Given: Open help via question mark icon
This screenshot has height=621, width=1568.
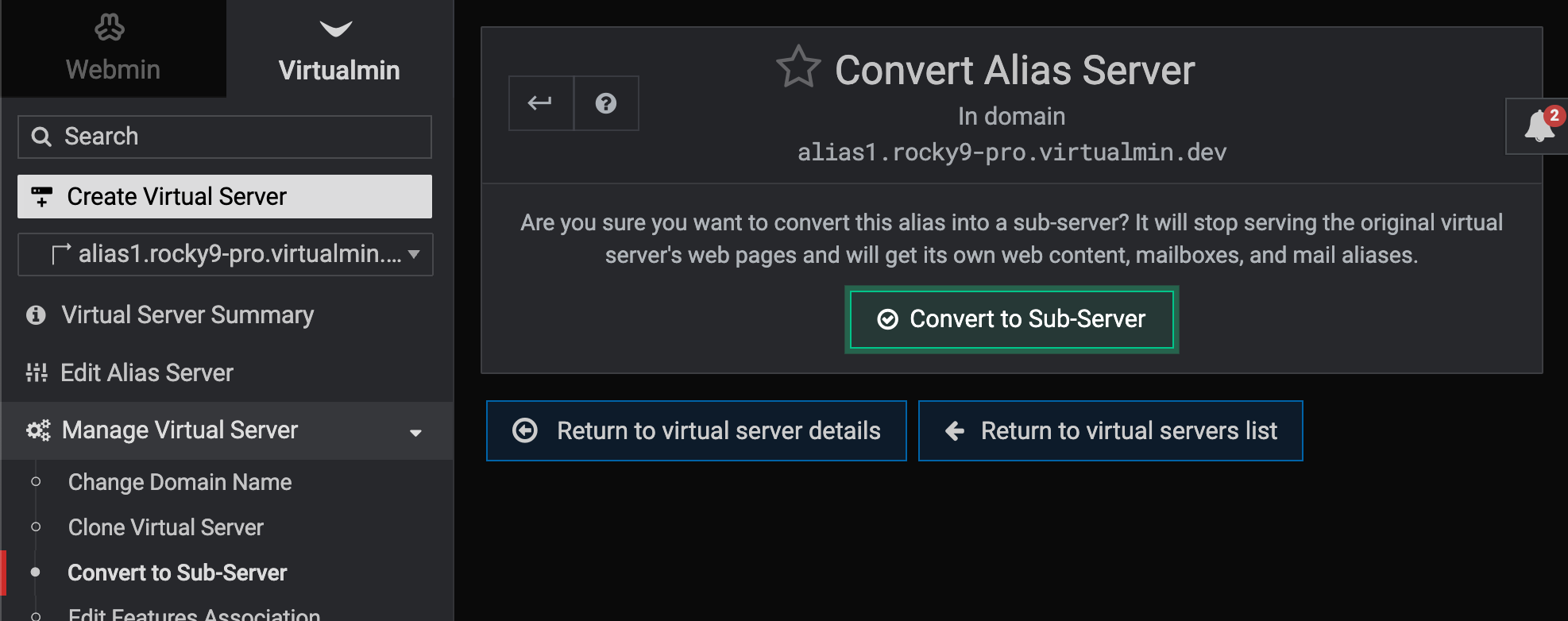Looking at the screenshot, I should 606,103.
